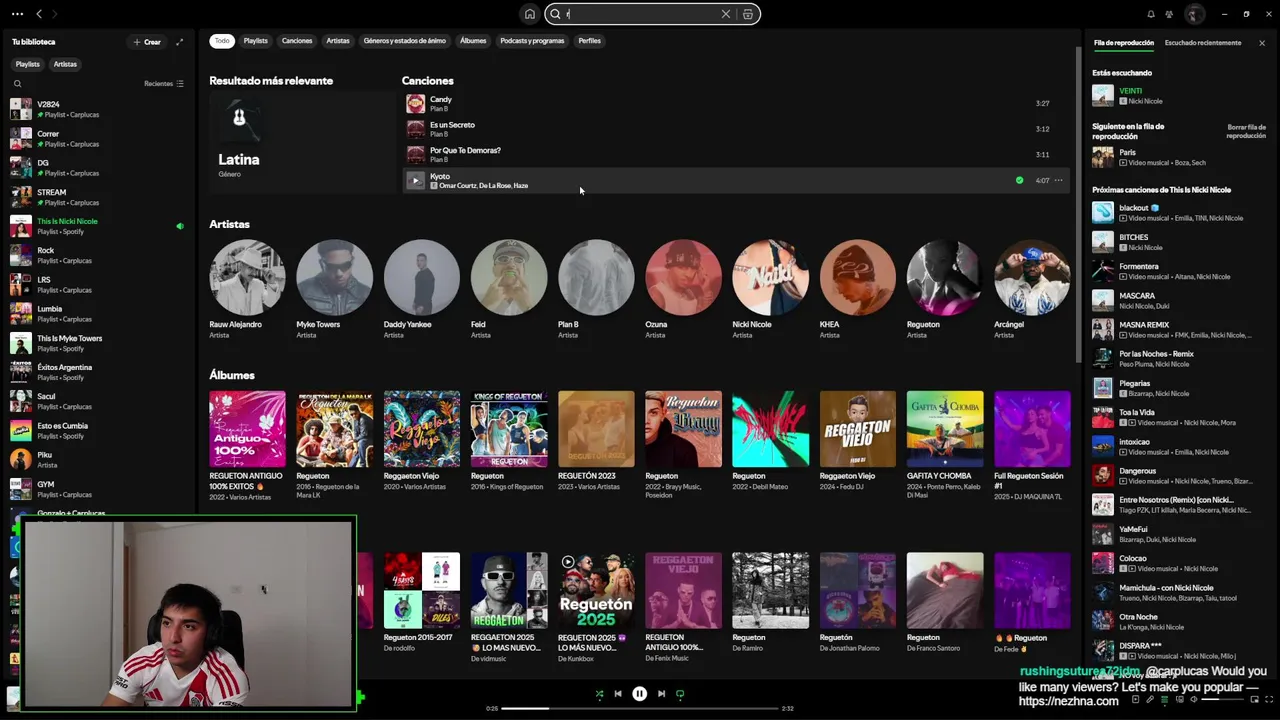Clear the search field with the X icon
The image size is (1280, 720).
[726, 14]
